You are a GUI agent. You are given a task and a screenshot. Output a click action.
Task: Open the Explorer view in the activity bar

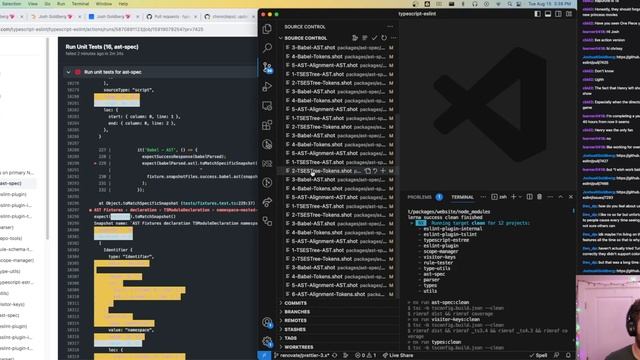(x=267, y=29)
